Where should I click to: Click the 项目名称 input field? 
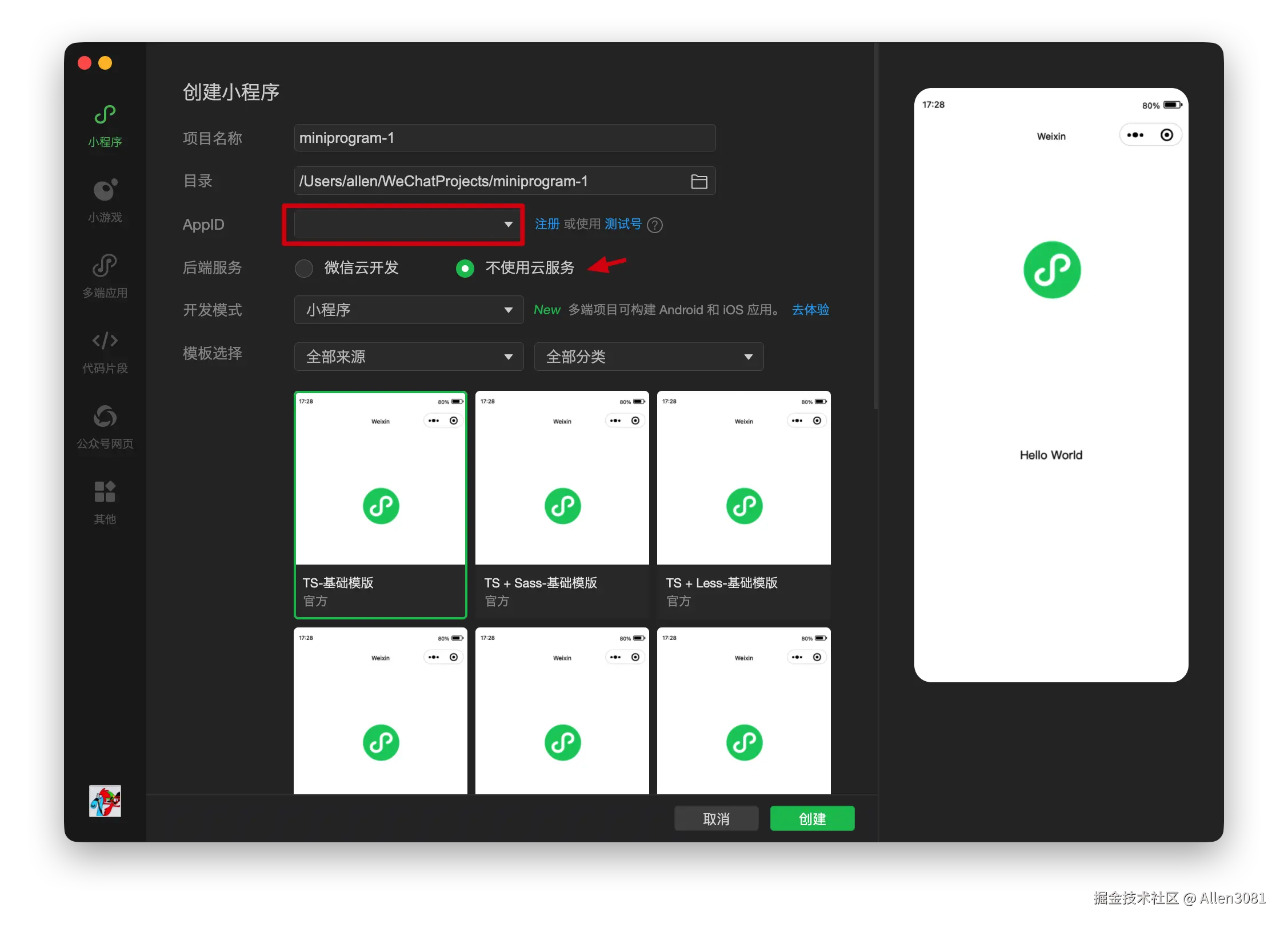tap(504, 138)
